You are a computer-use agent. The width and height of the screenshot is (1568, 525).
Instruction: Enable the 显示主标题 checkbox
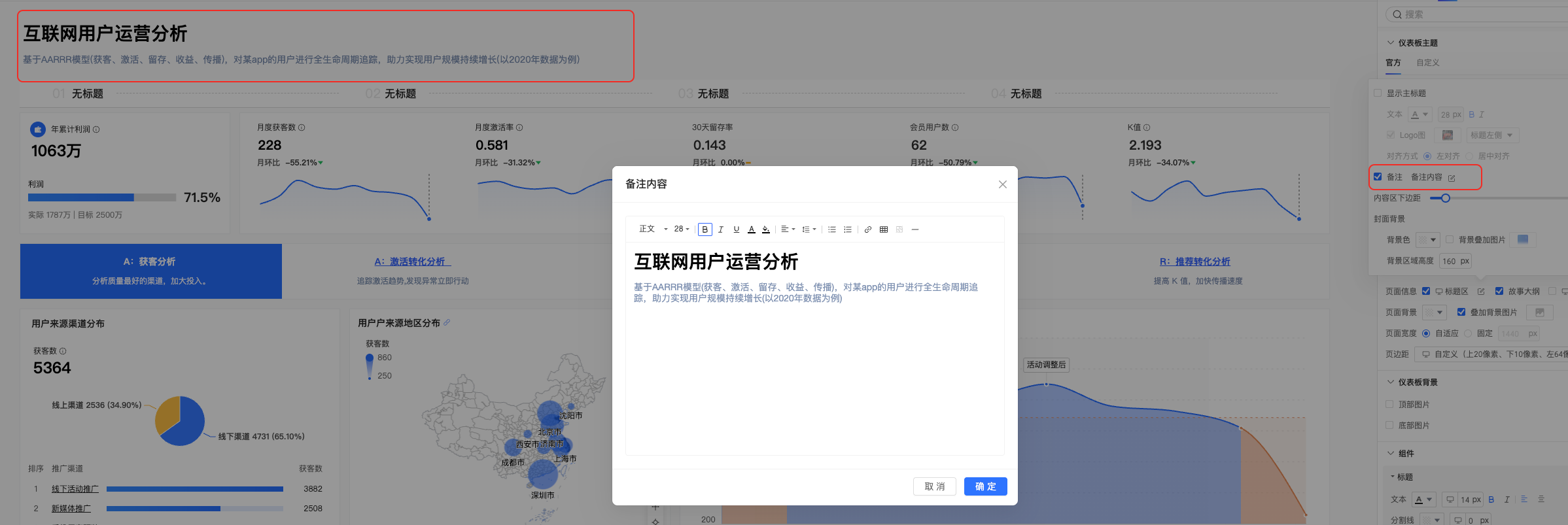[x=1378, y=93]
